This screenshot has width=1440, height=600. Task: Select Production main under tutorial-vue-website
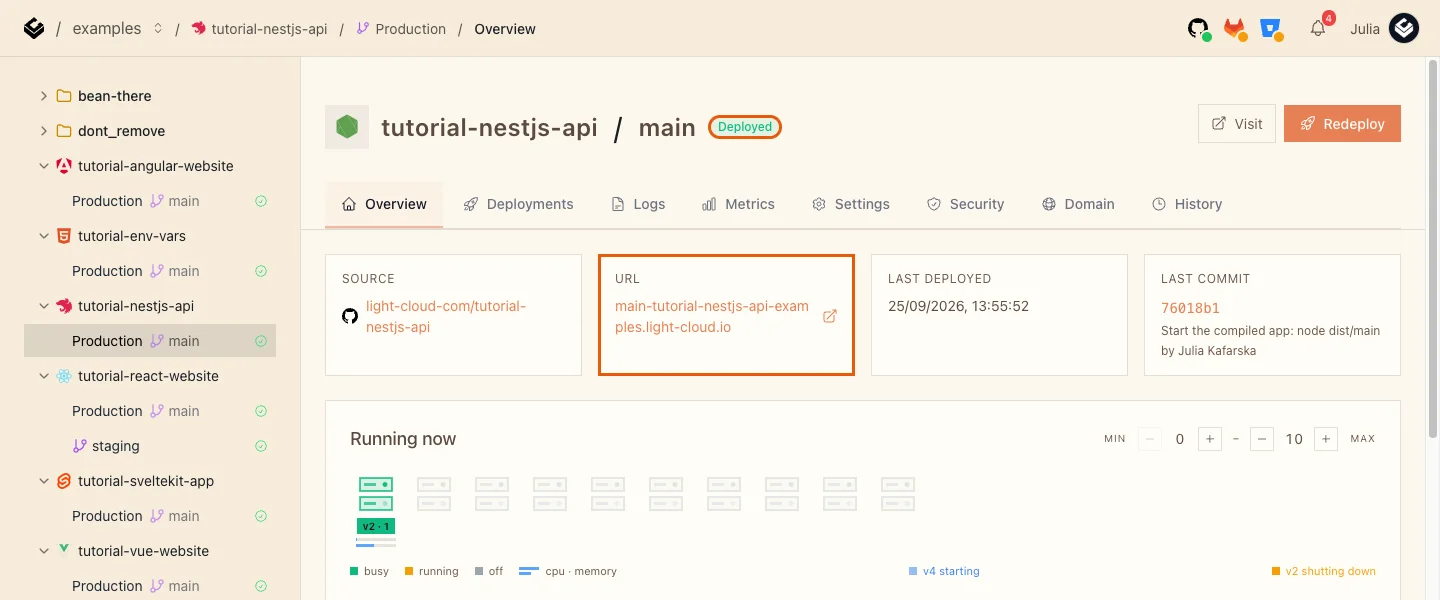[x=150, y=586]
